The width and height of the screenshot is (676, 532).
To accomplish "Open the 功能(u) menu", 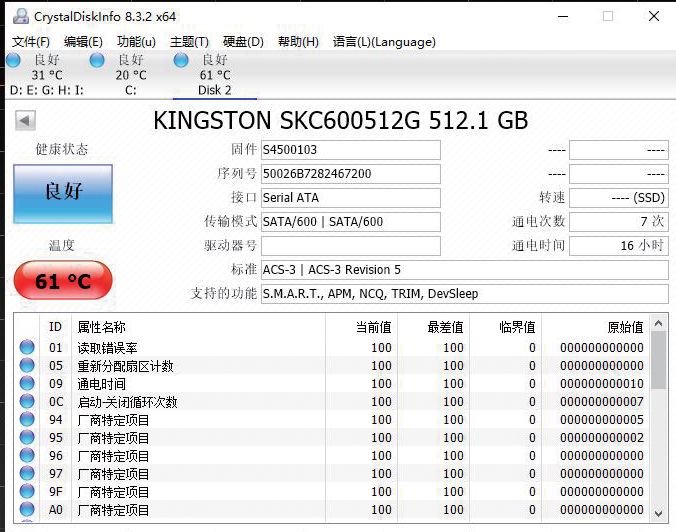I will tap(136, 42).
